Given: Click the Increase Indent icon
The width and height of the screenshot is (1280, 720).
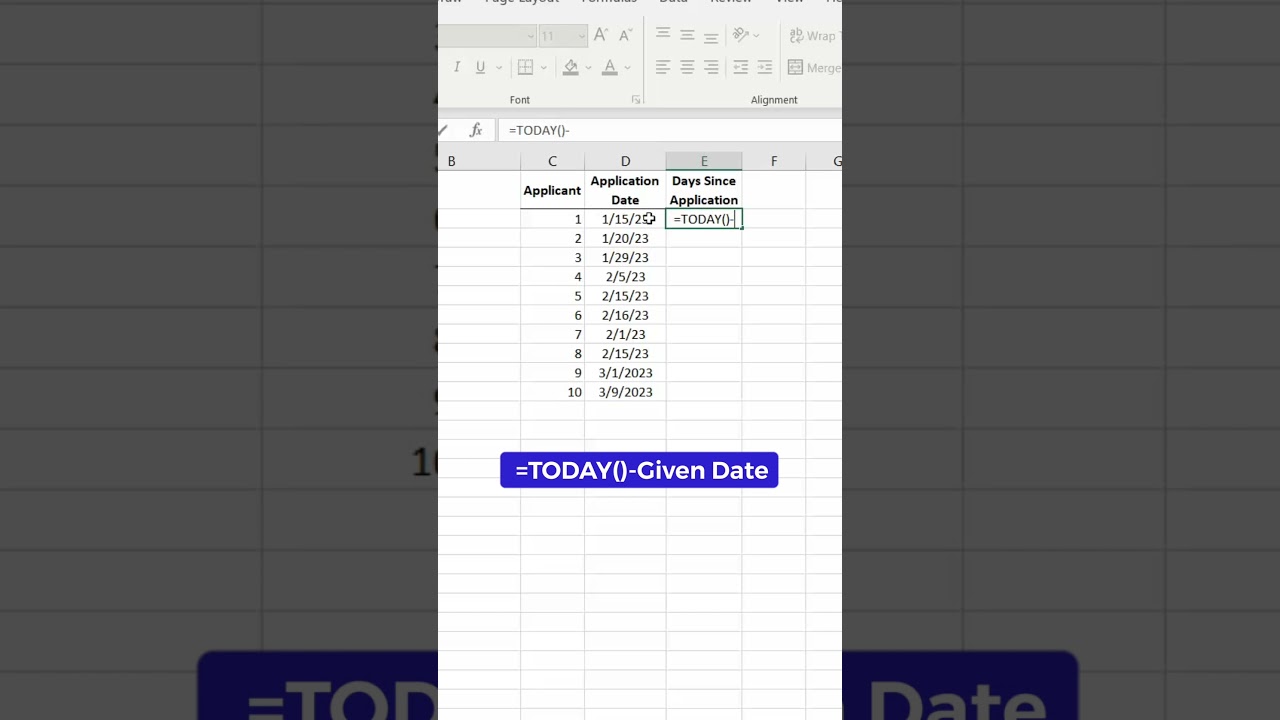Looking at the screenshot, I should 764,66.
